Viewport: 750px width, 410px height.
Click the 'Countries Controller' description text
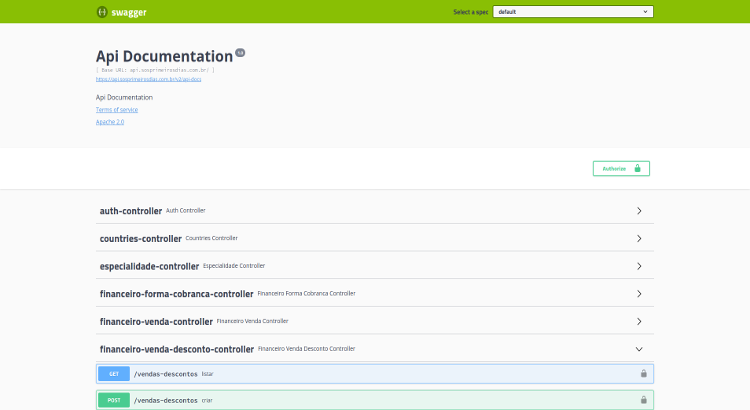pos(211,238)
